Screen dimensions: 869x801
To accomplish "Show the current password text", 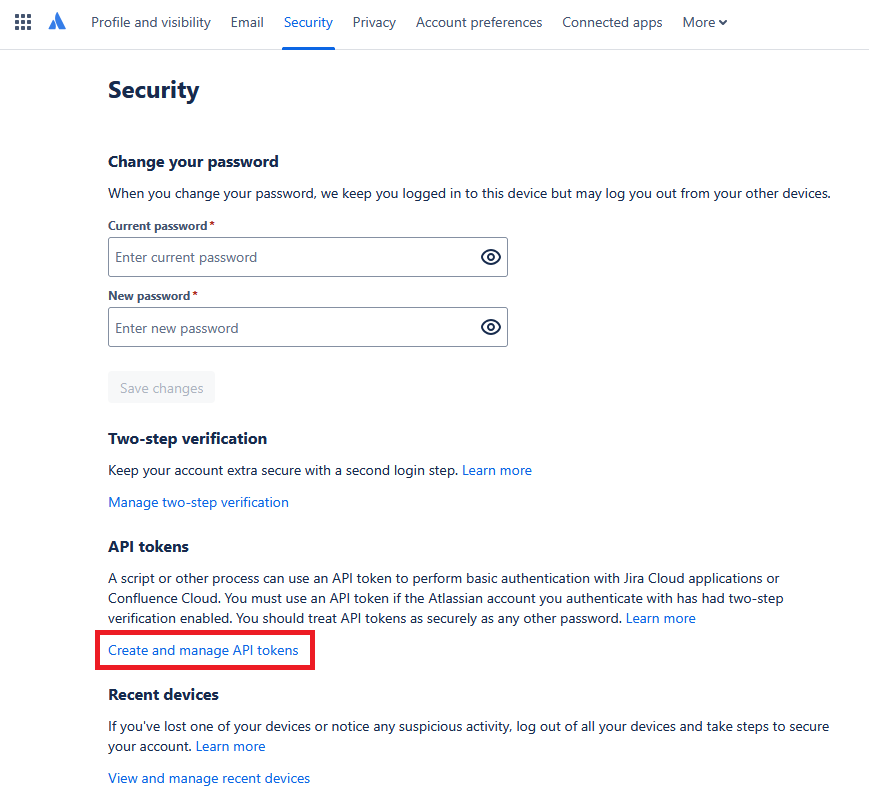I will click(x=490, y=257).
